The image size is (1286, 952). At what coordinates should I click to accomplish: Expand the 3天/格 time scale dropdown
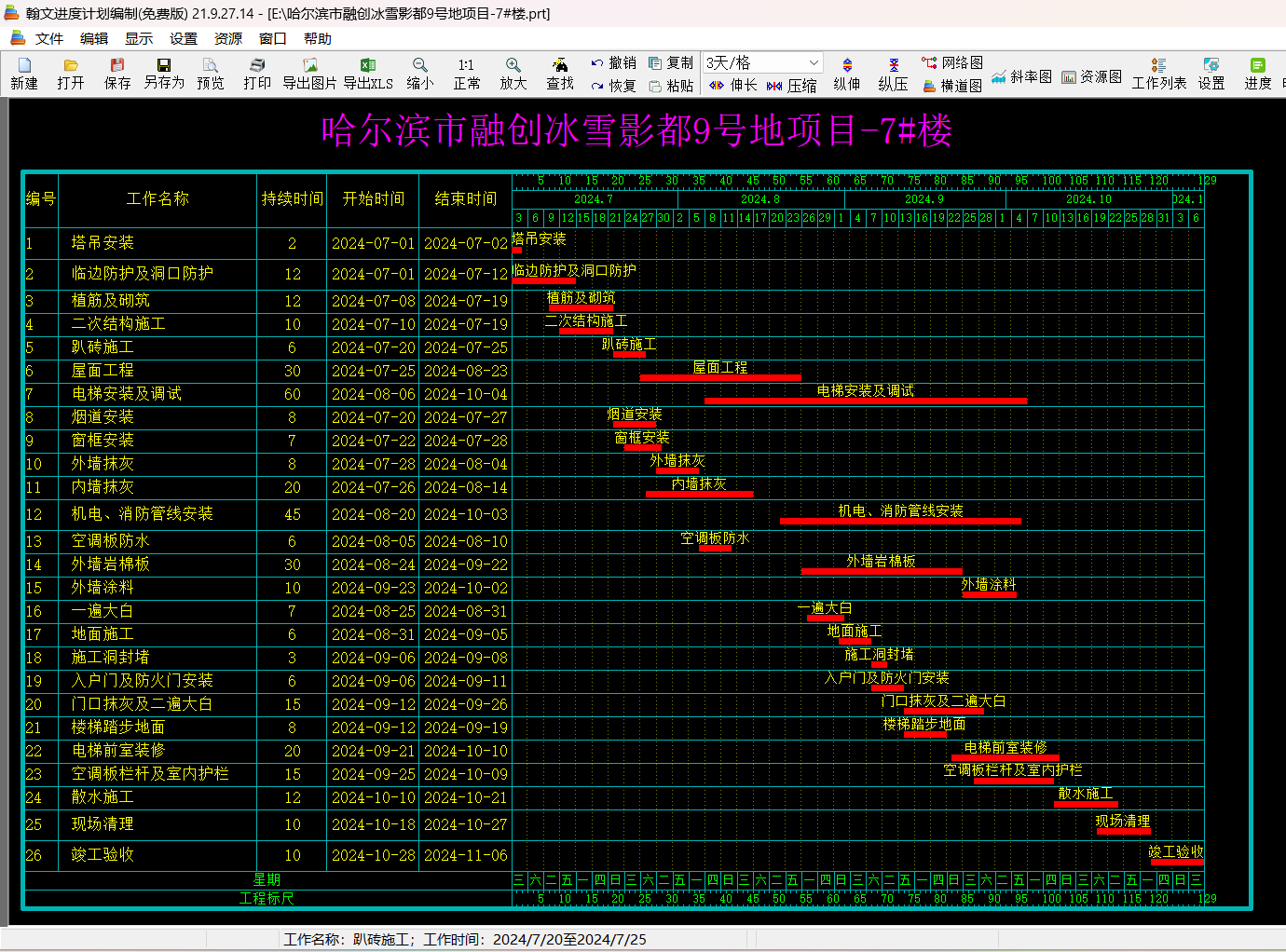click(814, 62)
